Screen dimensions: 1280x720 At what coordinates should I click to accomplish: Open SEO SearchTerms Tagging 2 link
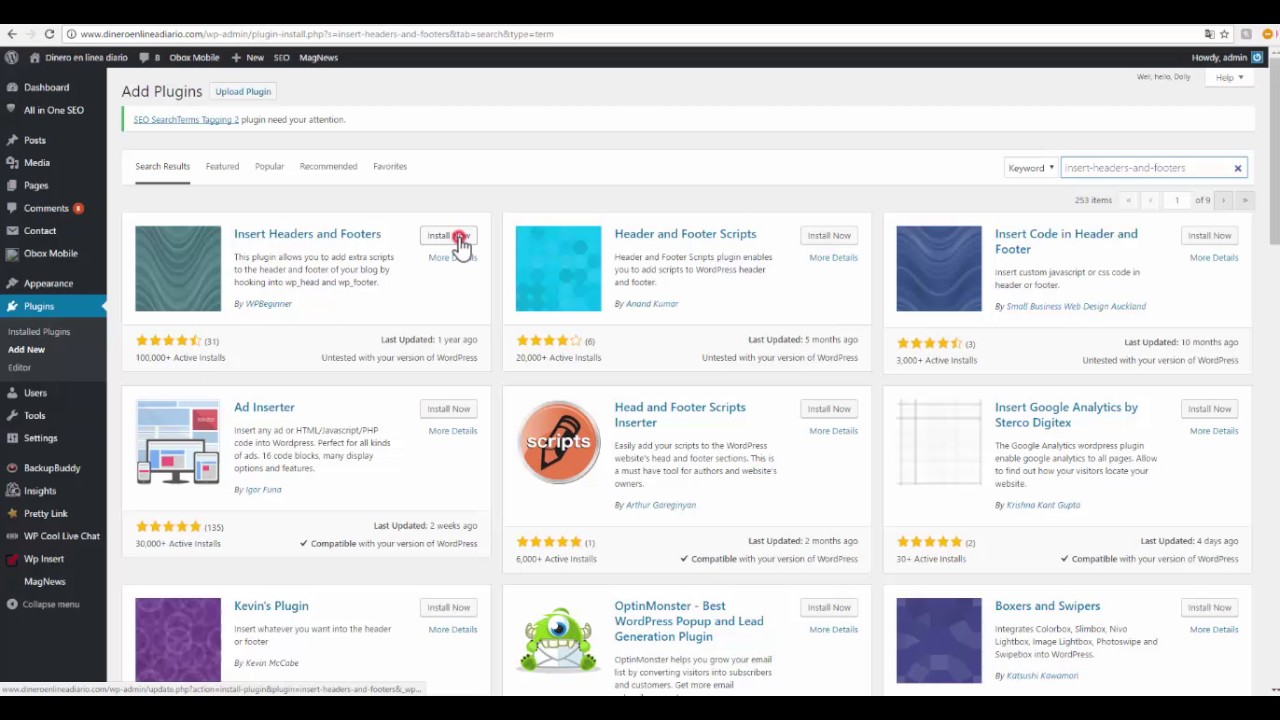point(186,119)
